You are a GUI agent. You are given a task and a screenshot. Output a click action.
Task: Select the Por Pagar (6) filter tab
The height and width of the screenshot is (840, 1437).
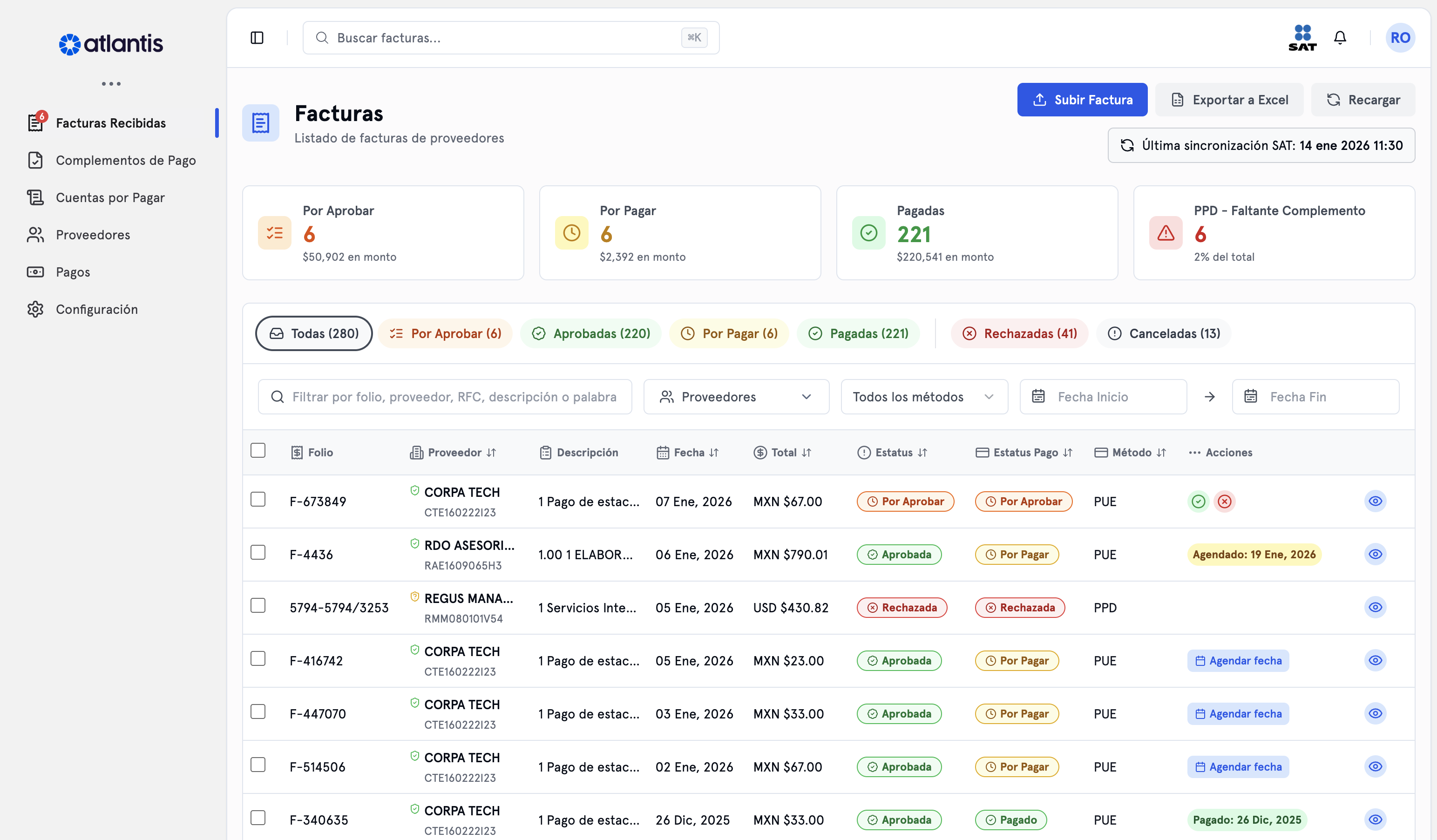pos(729,333)
